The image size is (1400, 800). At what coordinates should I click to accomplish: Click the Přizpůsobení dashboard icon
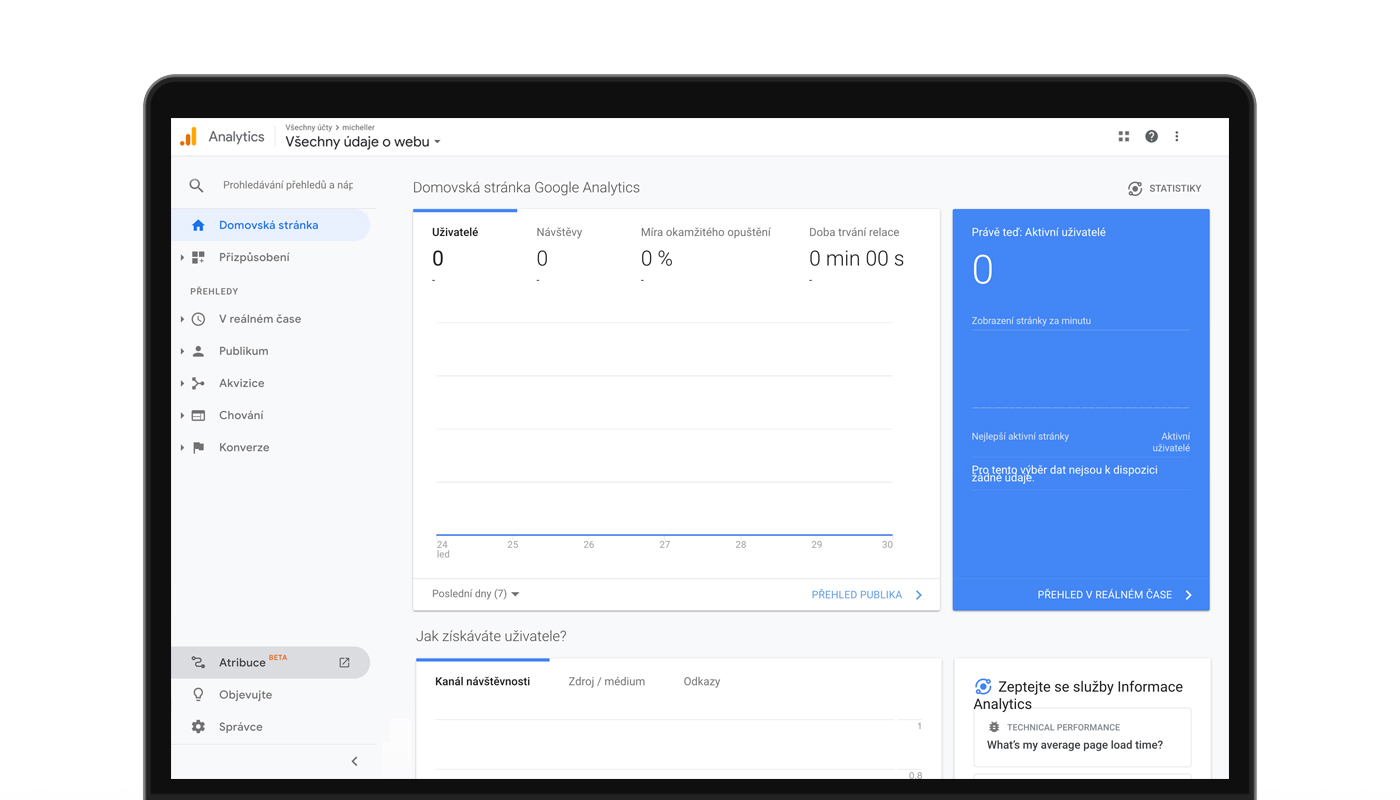click(198, 257)
